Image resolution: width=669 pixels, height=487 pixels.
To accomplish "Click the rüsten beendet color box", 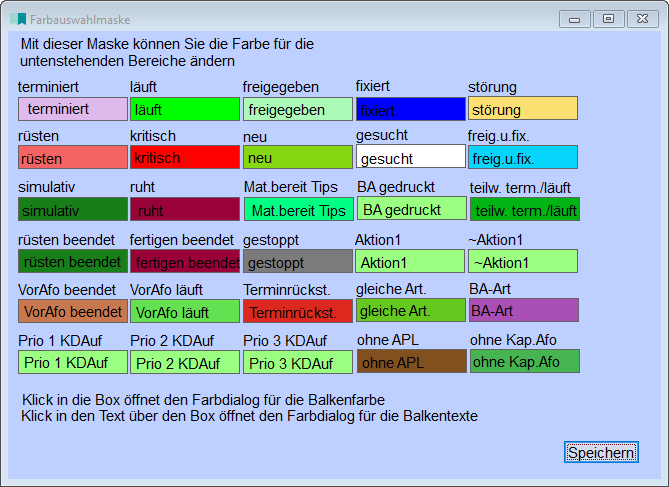I will click(73, 261).
